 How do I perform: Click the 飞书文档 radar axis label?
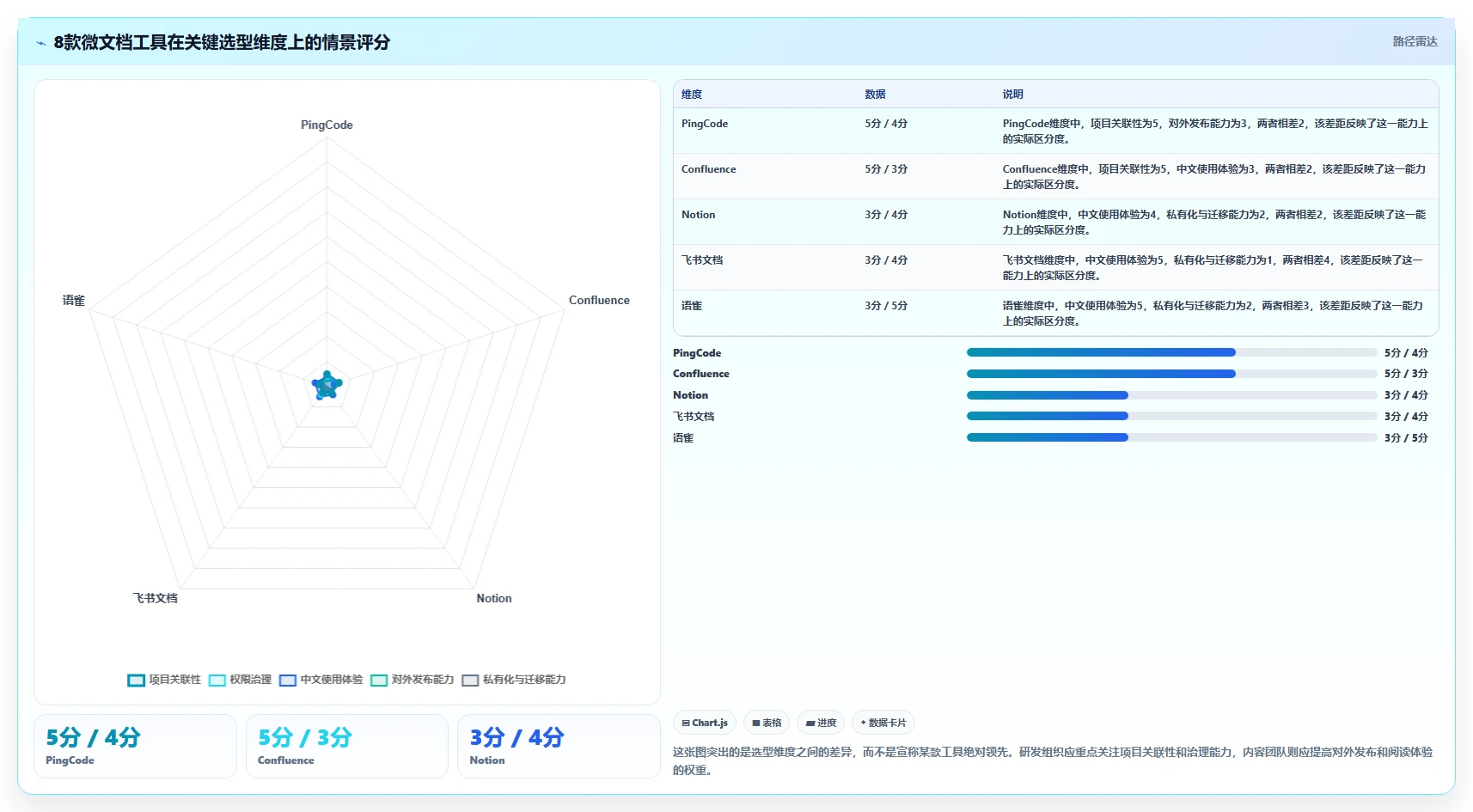[x=155, y=598]
